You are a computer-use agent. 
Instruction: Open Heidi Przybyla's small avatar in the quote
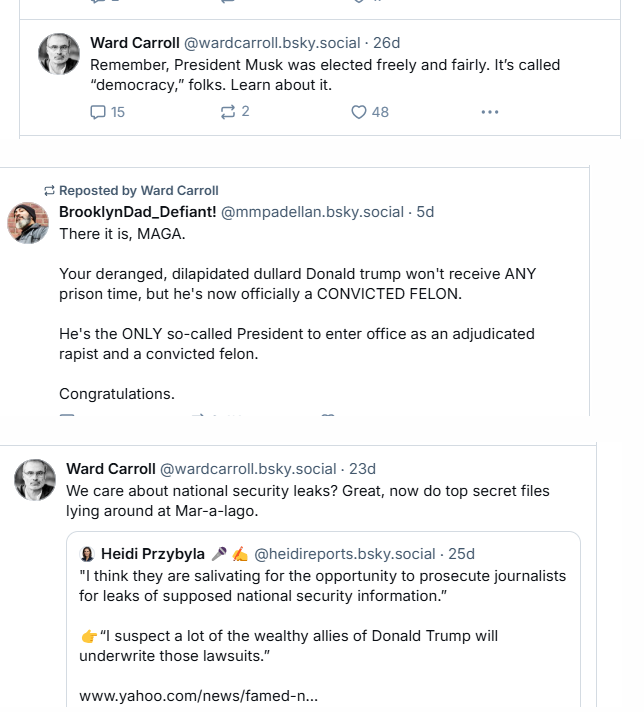[87, 554]
